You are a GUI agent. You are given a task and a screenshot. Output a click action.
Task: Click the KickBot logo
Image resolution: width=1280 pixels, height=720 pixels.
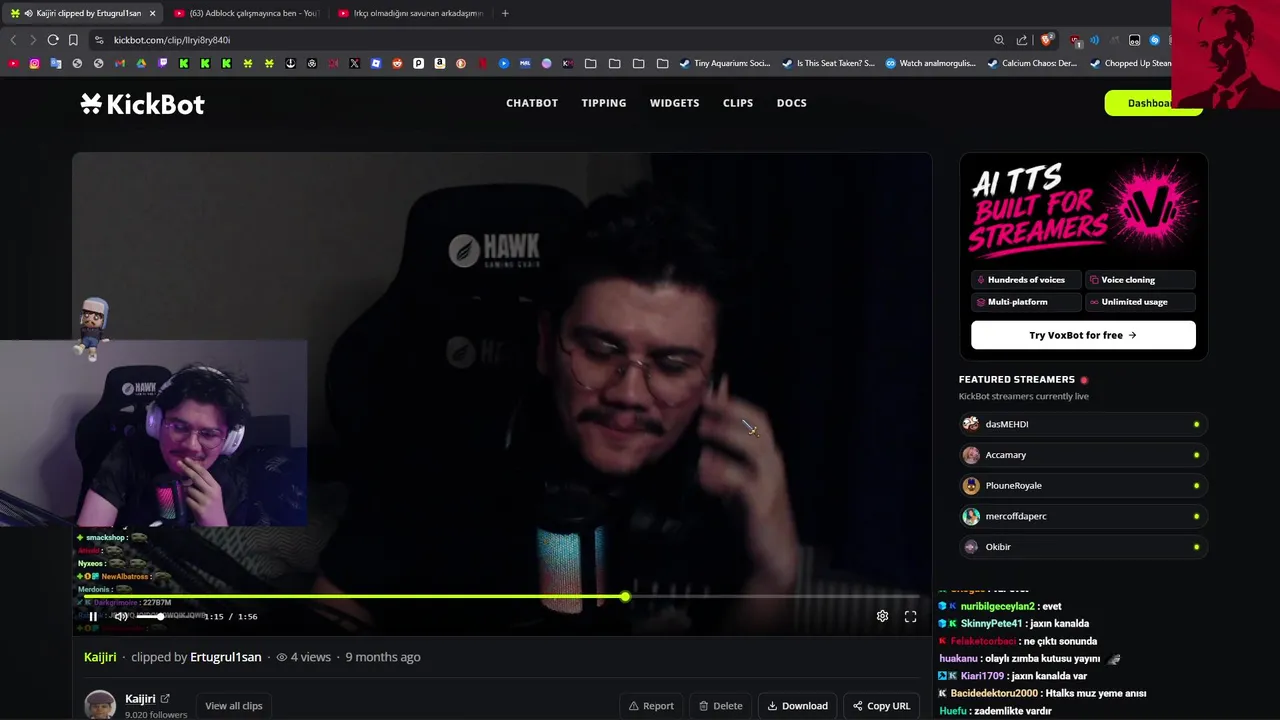point(142,103)
